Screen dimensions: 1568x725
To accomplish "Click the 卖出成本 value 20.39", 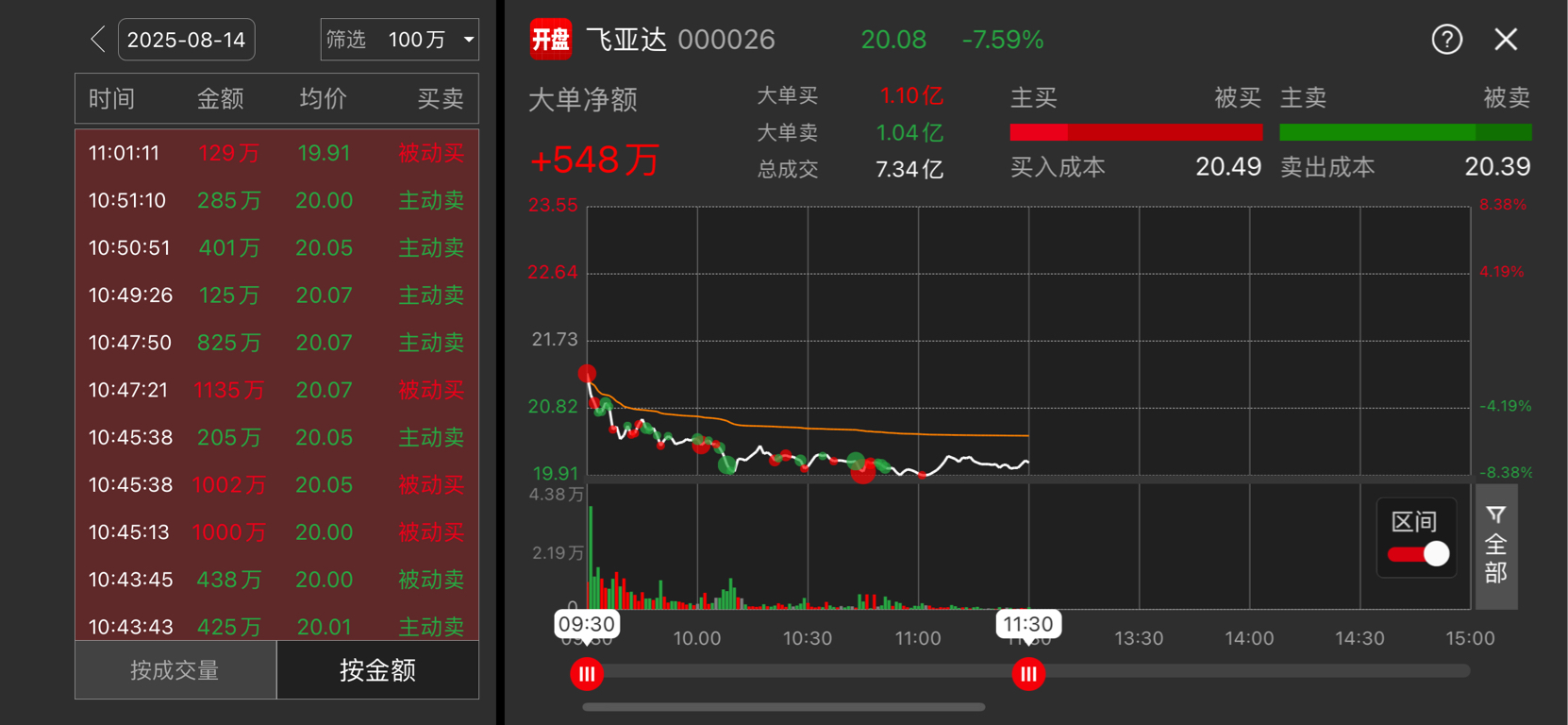I will [1497, 167].
